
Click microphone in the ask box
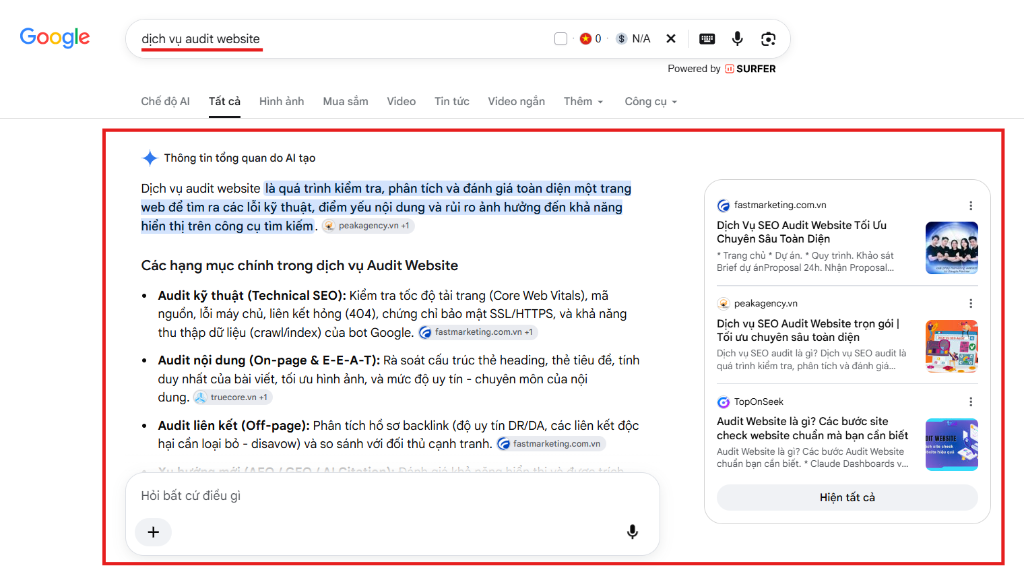[632, 531]
